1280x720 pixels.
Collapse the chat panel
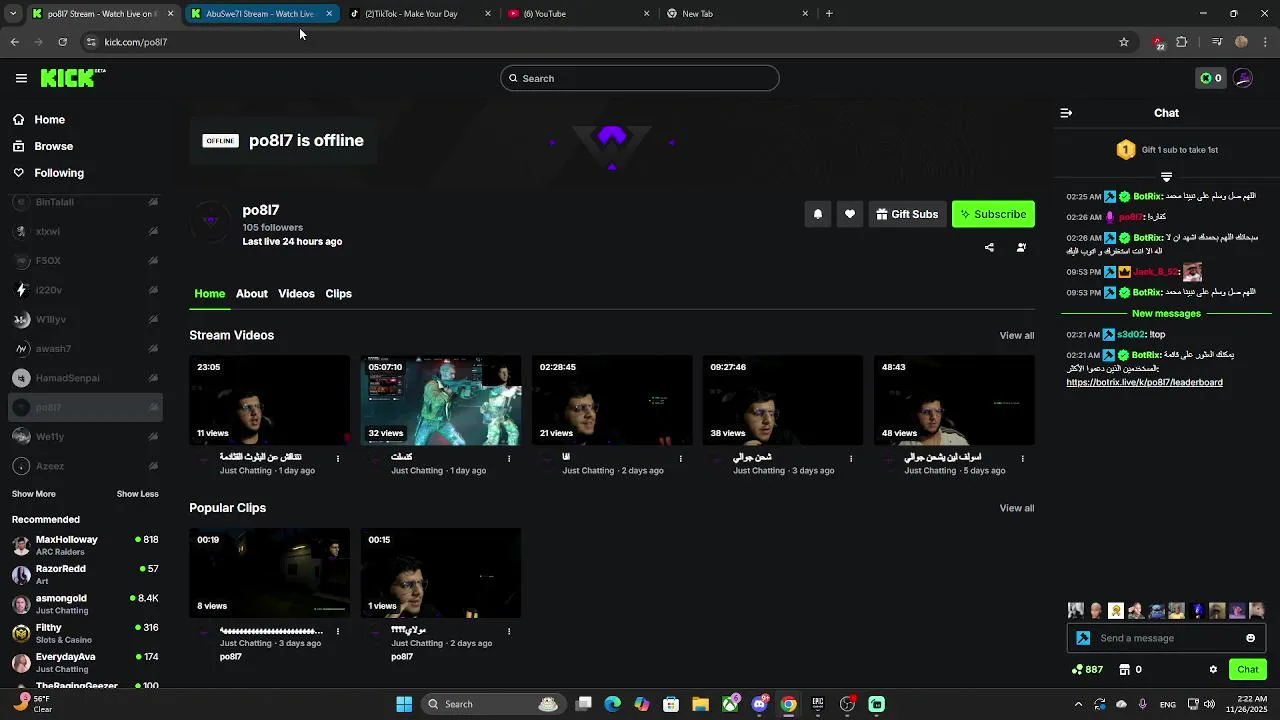pyautogui.click(x=1066, y=113)
